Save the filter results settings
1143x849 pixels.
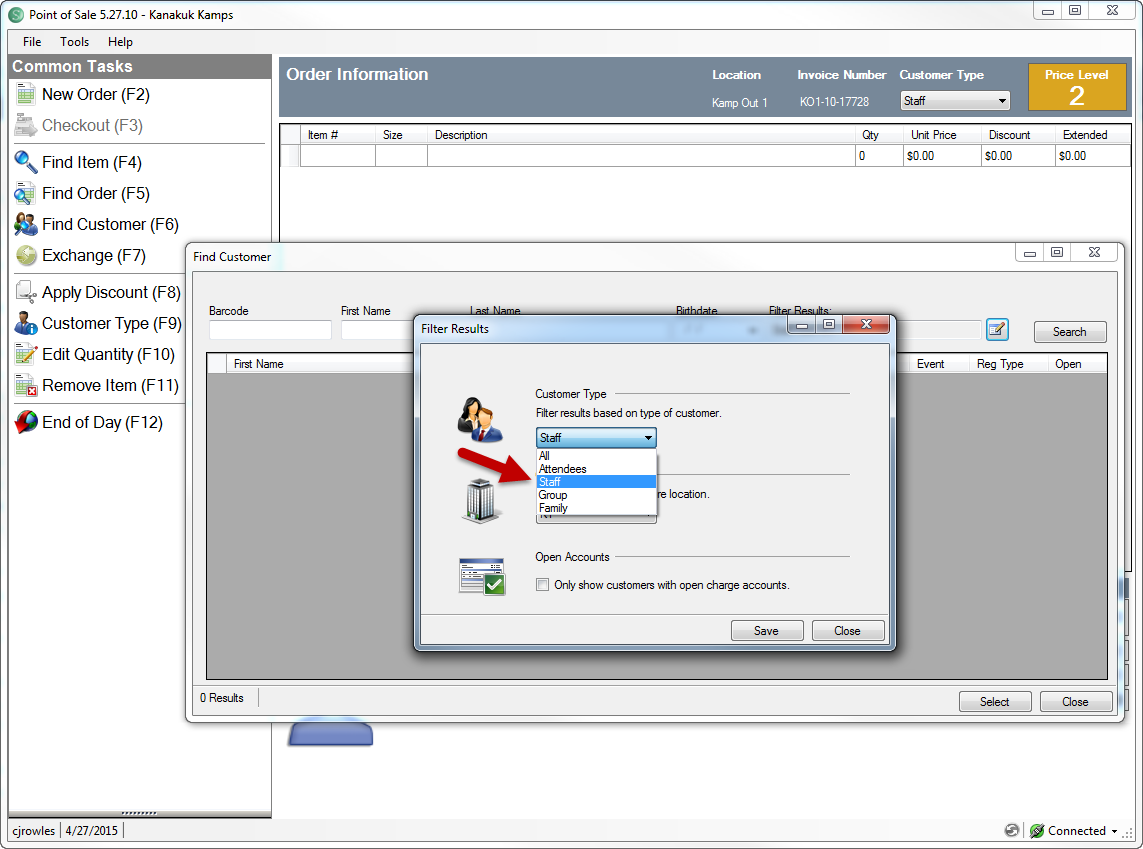pyautogui.click(x=767, y=631)
